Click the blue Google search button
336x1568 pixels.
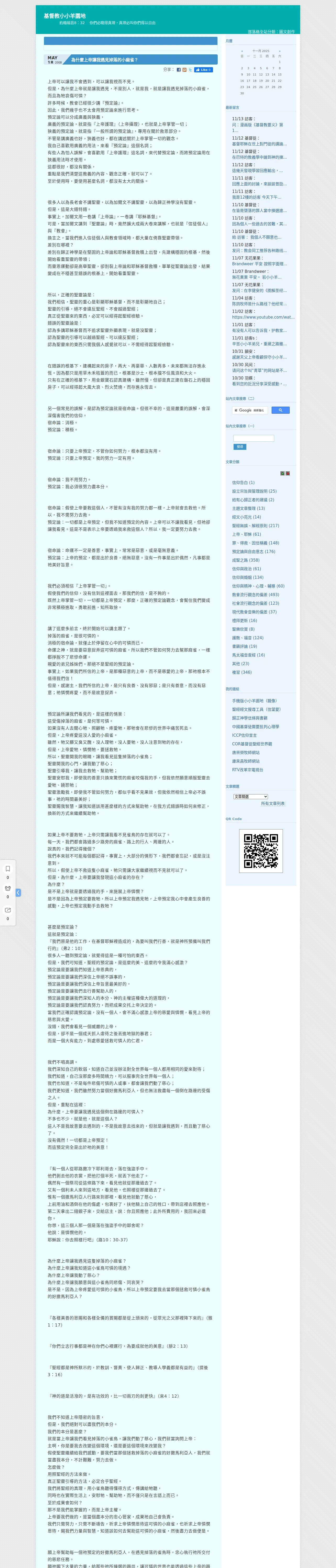[280, 410]
